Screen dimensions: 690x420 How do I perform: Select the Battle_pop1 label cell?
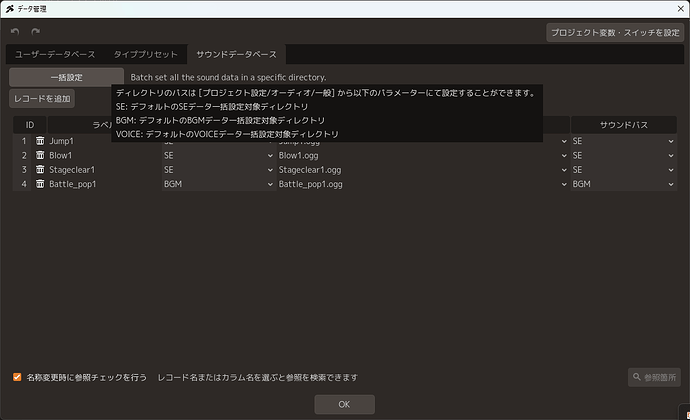(105, 184)
